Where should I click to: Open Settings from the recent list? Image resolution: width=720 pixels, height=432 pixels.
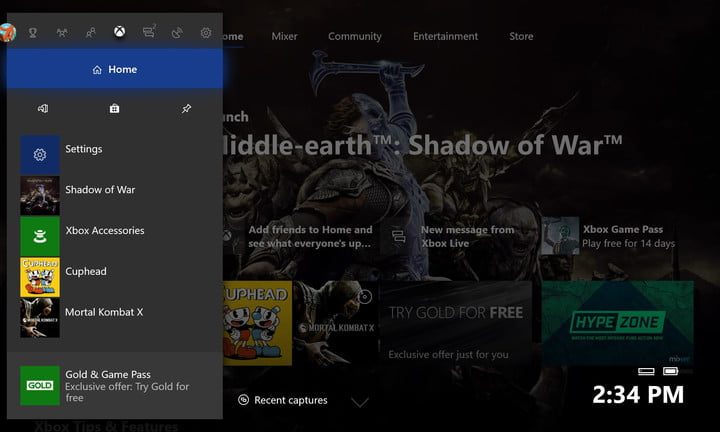[x=115, y=155]
